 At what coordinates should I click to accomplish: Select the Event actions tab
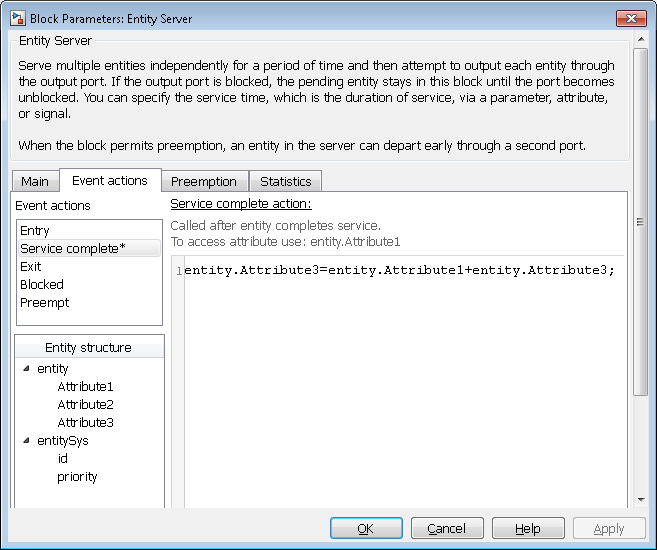click(109, 181)
